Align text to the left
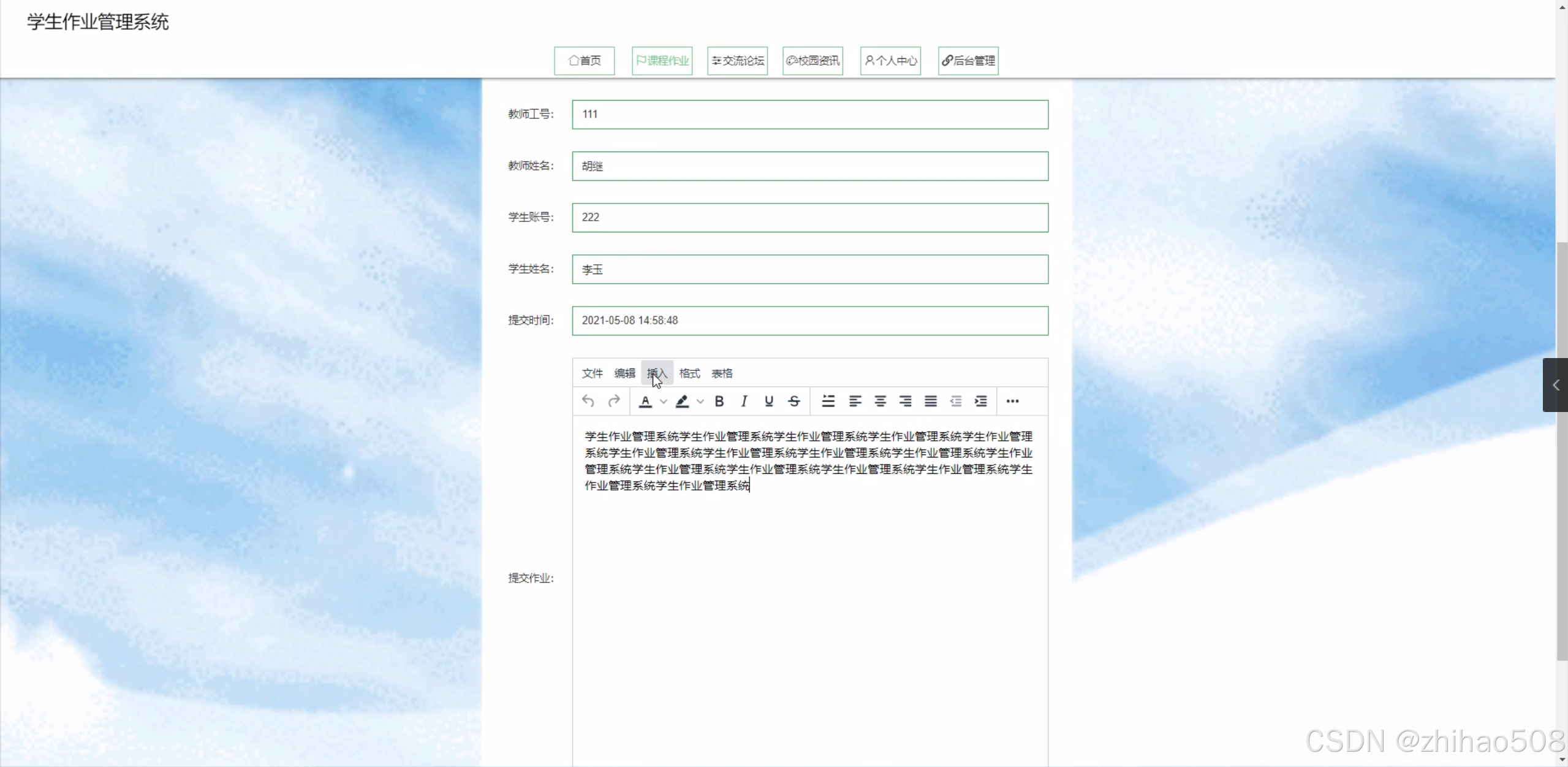This screenshot has height=767, width=1568. click(855, 401)
